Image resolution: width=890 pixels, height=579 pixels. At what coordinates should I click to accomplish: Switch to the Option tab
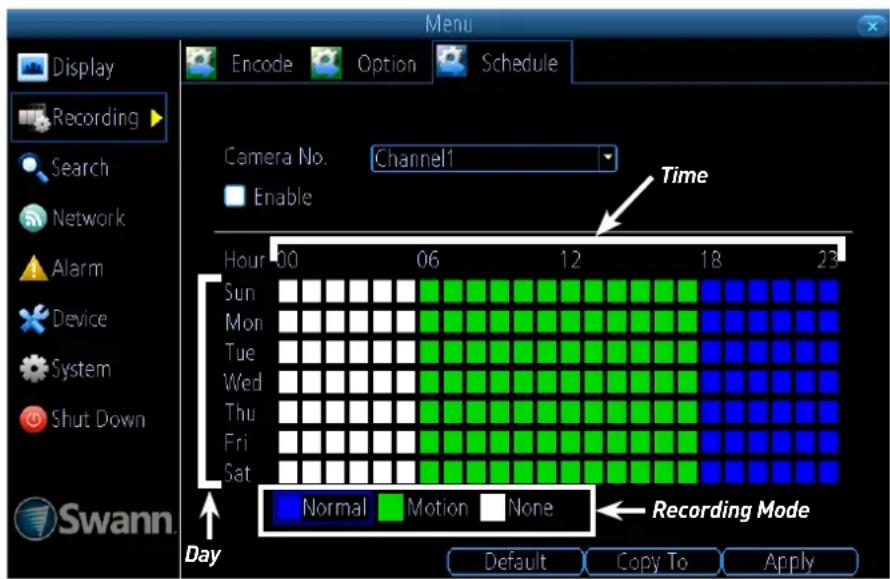387,65
